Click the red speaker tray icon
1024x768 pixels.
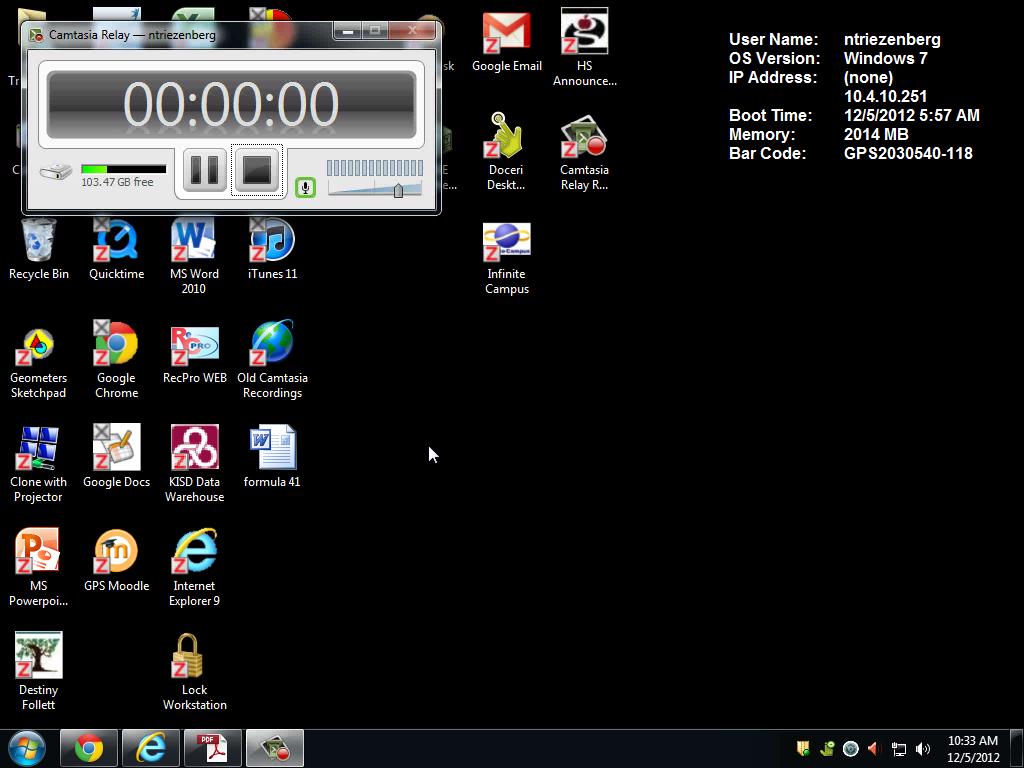point(874,748)
